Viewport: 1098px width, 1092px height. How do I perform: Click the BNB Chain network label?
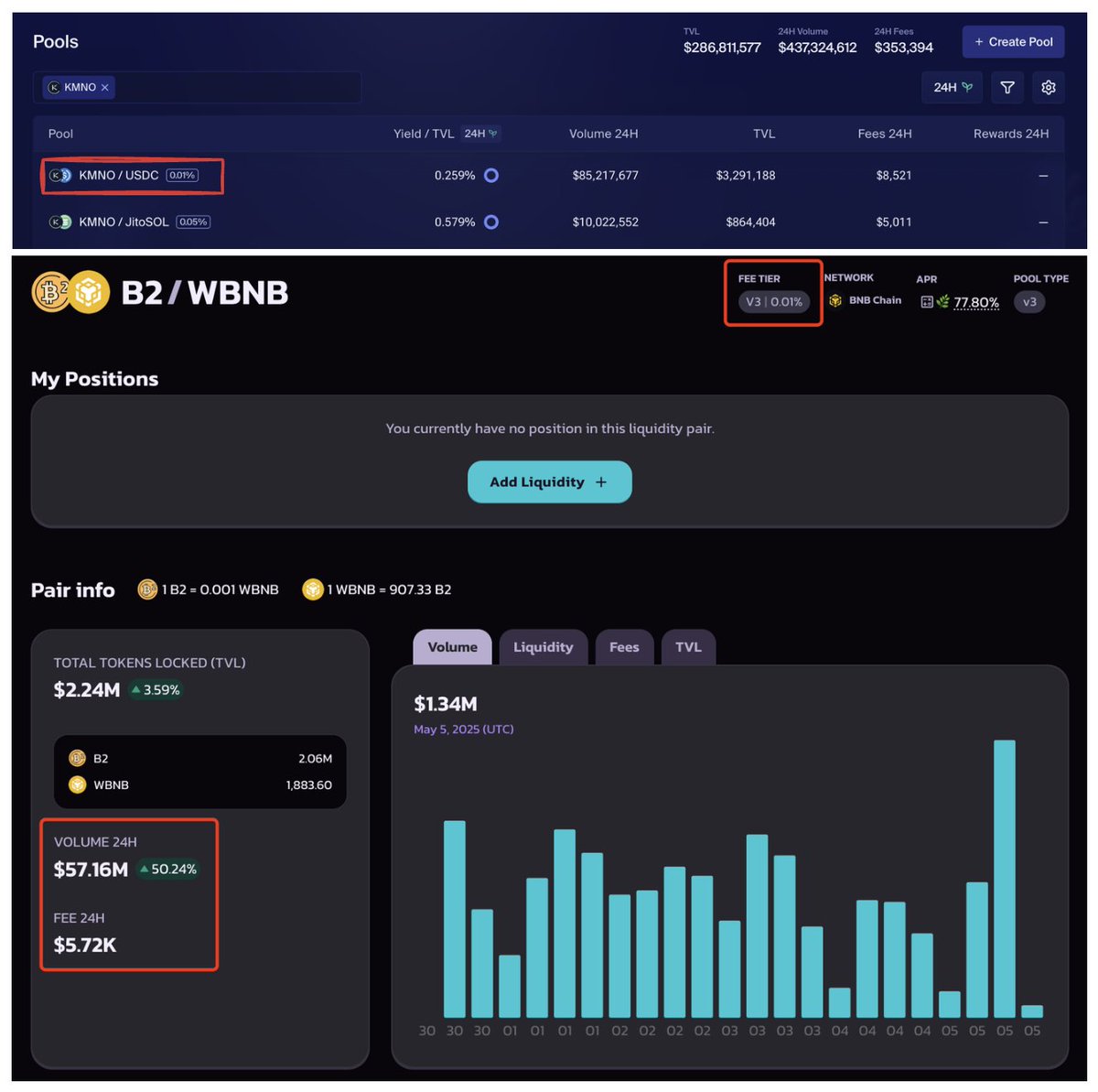click(875, 300)
